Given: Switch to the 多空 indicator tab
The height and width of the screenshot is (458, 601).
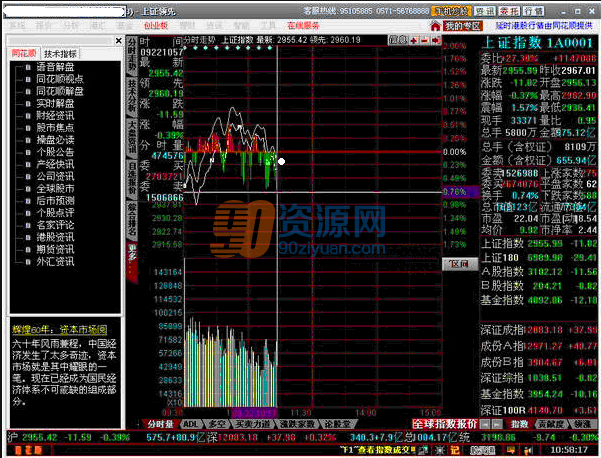Looking at the screenshot, I should [217, 424].
